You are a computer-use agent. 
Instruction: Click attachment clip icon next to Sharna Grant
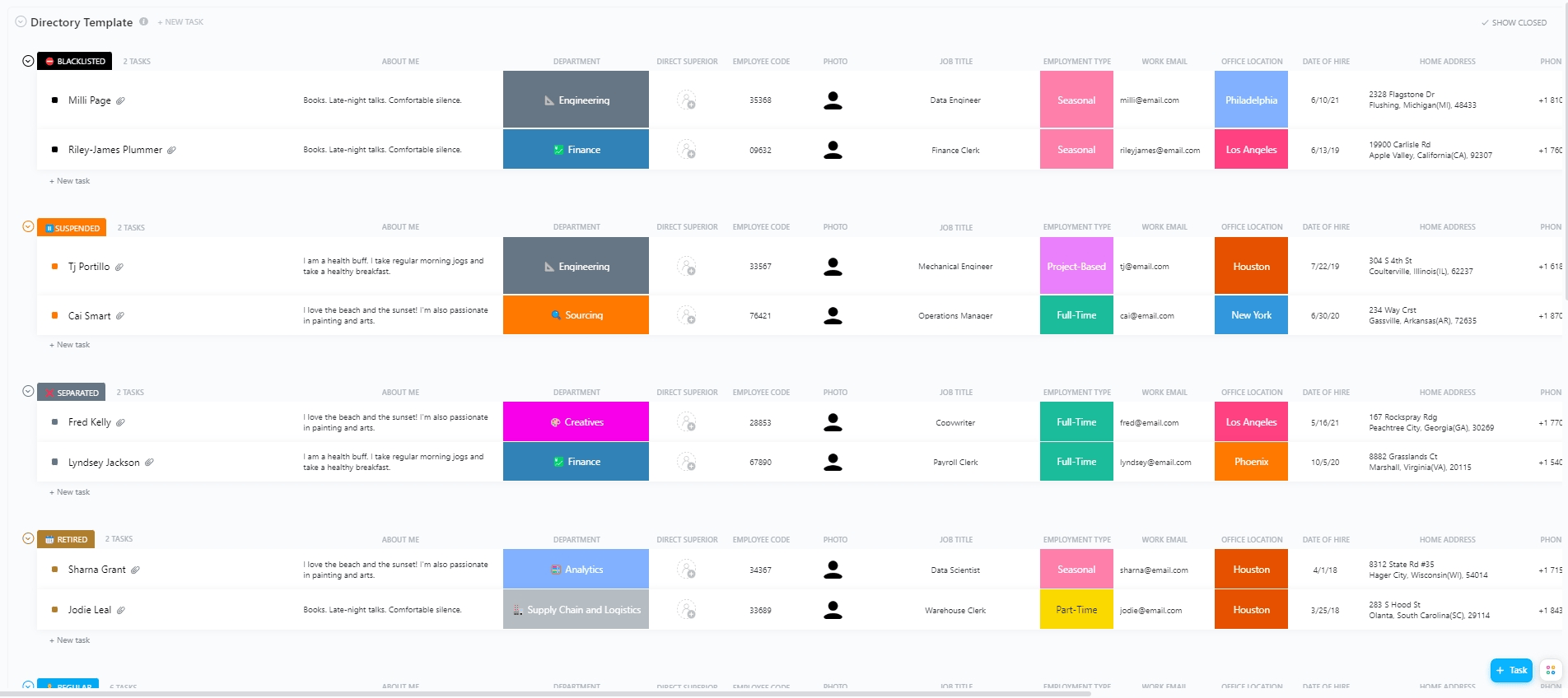135,570
